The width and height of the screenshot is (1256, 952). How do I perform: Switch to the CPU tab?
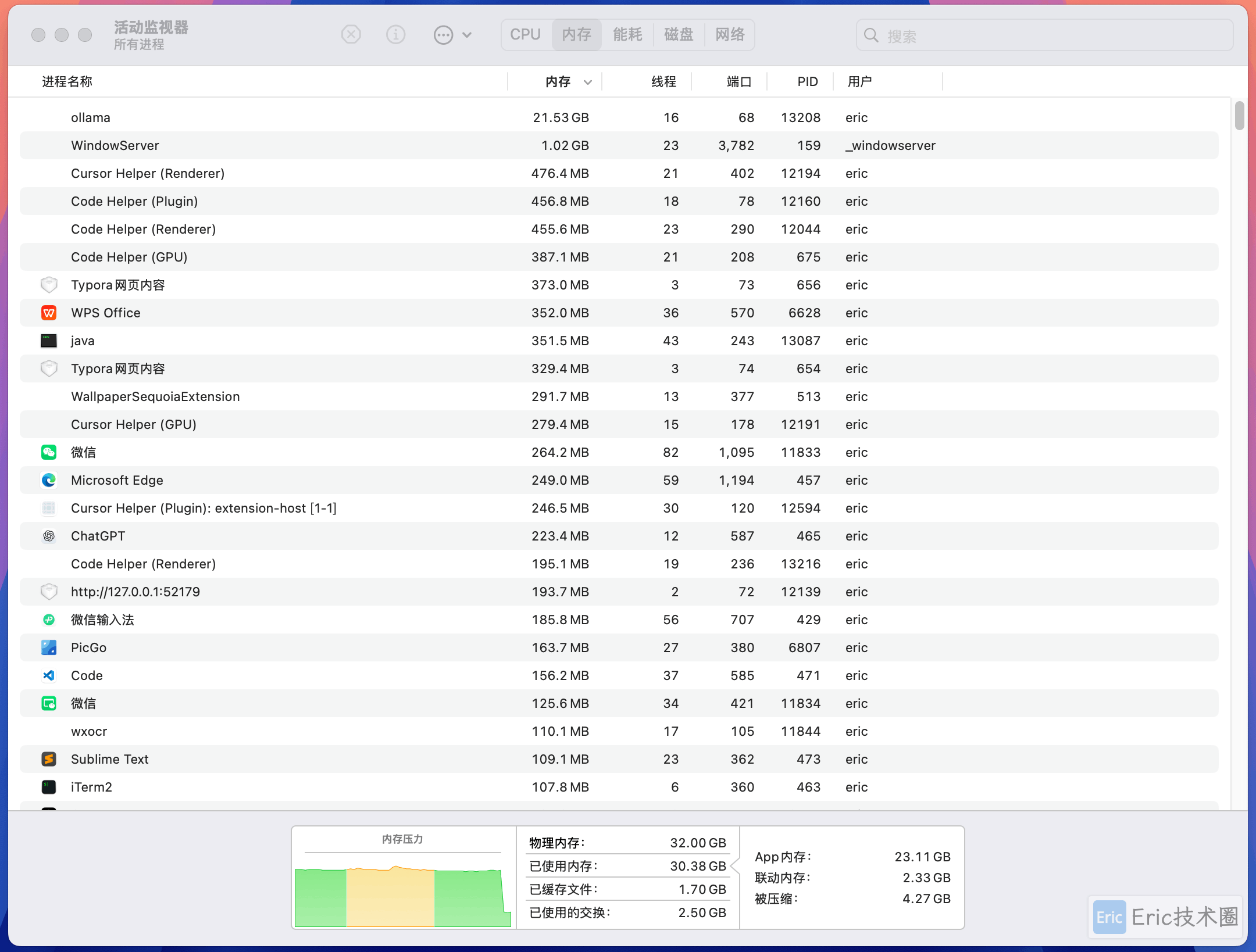[525, 35]
